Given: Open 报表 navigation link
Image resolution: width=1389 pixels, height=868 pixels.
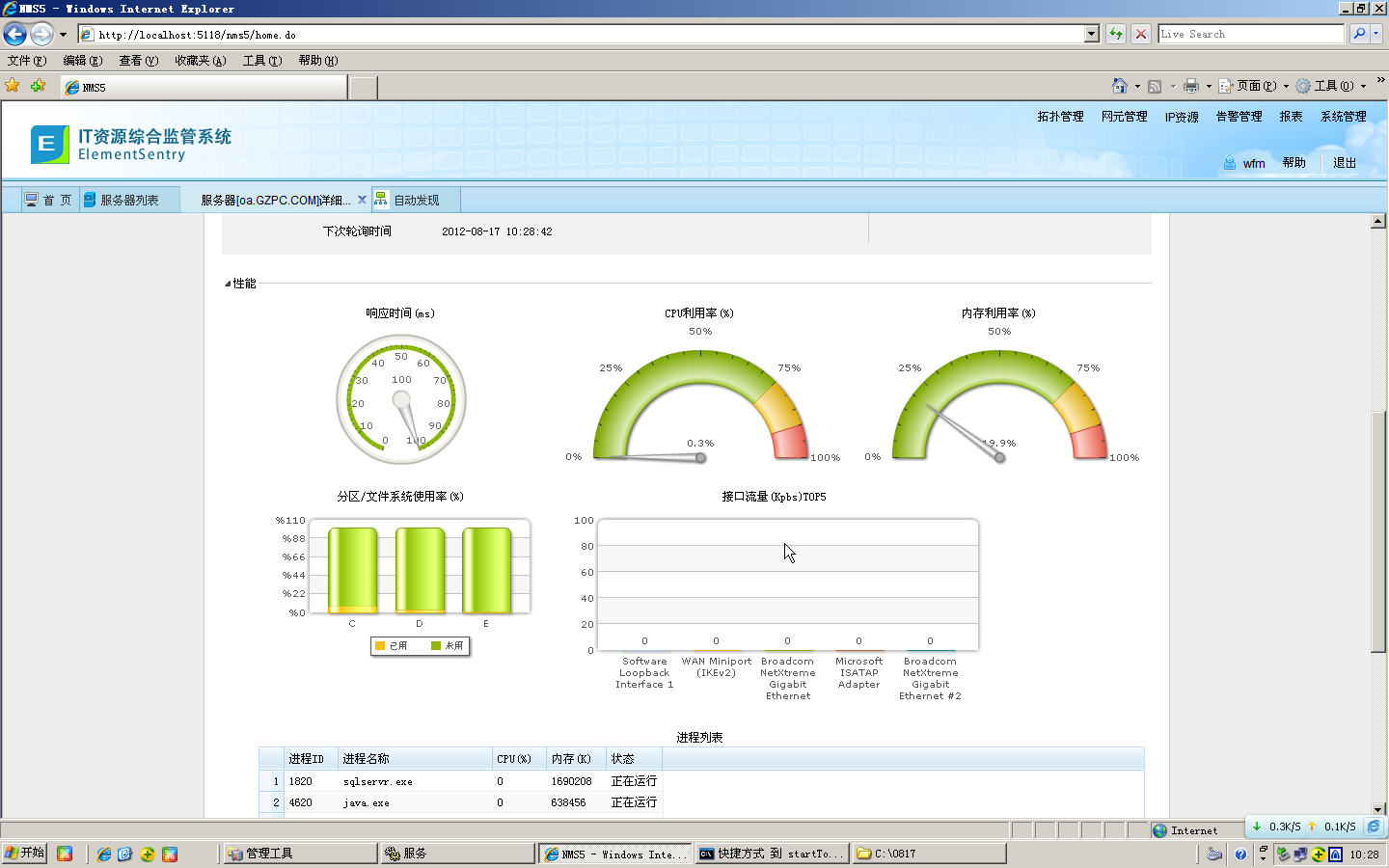Looking at the screenshot, I should pos(1291,117).
